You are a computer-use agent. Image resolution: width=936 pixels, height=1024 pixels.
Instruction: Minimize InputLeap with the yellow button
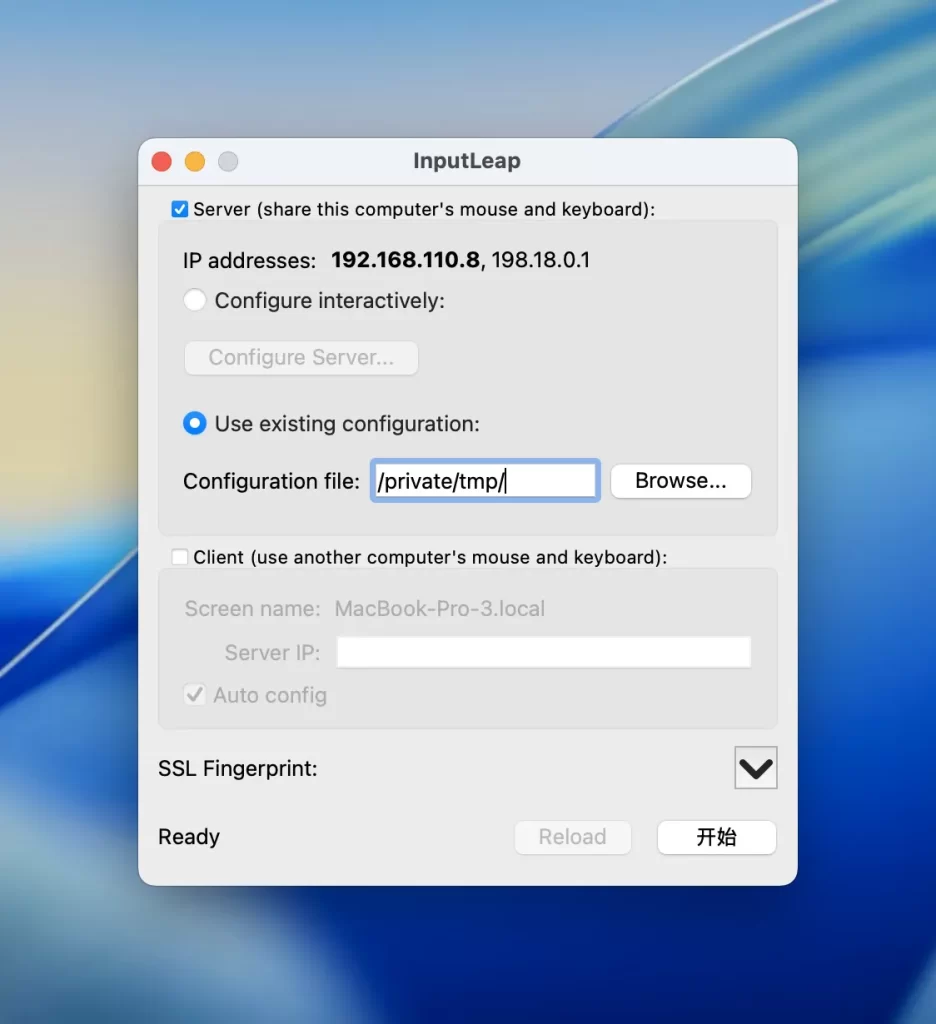[x=195, y=161]
